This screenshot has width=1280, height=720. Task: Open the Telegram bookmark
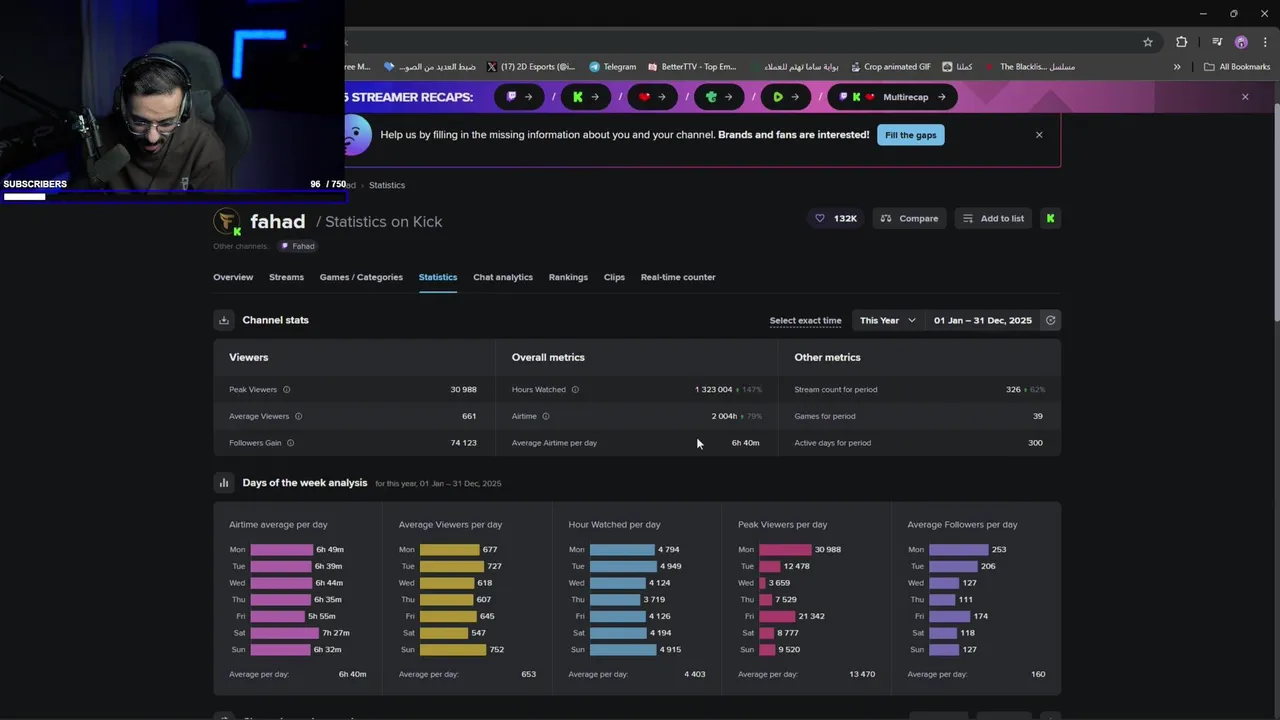pos(612,67)
